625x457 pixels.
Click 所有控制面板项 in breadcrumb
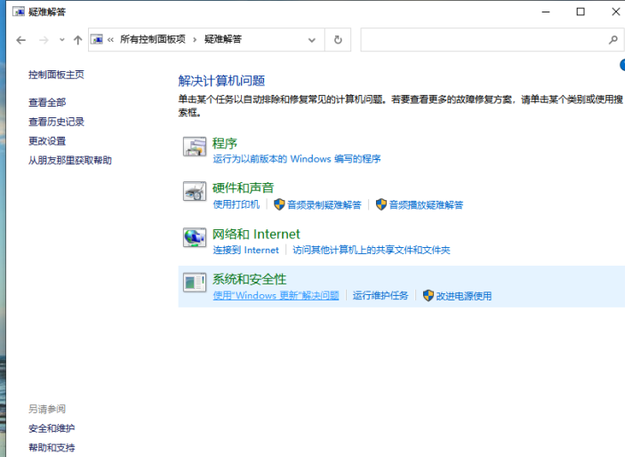click(x=153, y=39)
